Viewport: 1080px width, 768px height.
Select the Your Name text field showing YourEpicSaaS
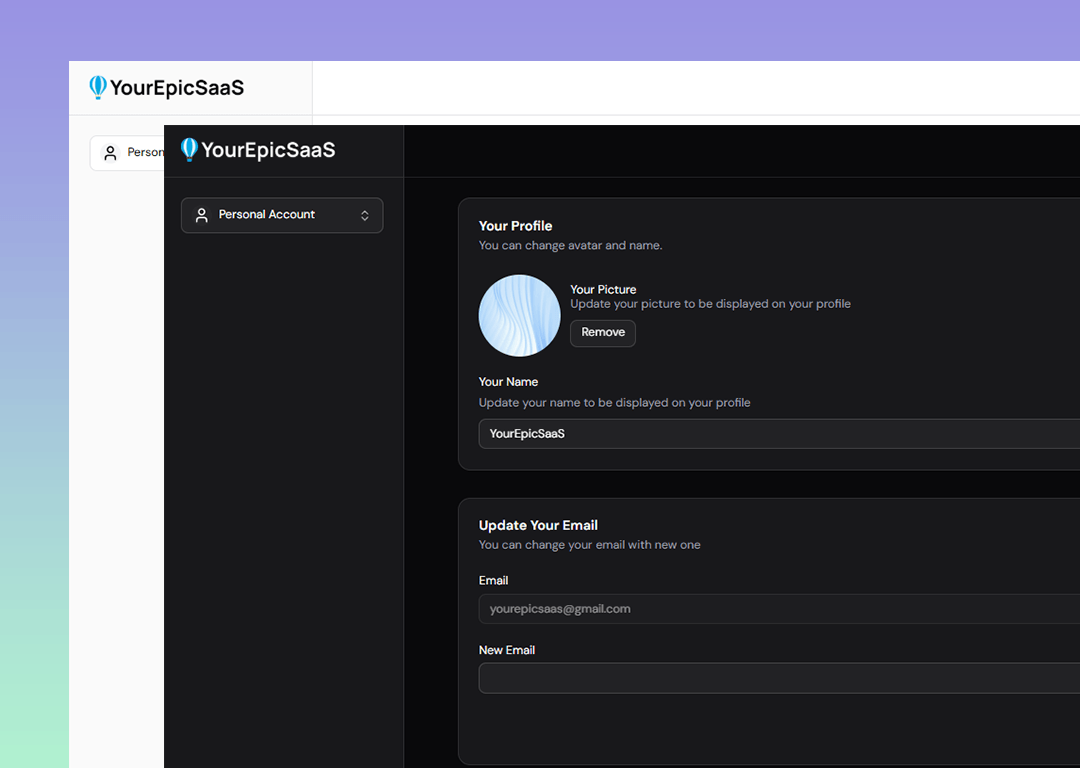coord(700,433)
